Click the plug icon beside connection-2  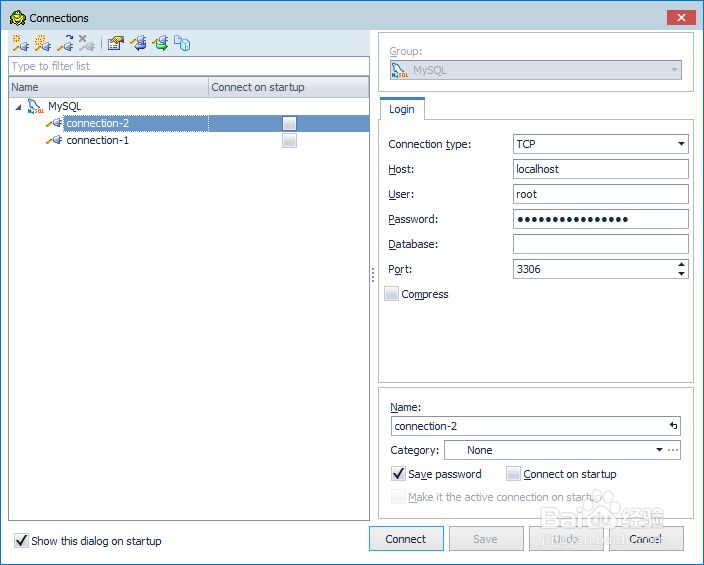[54, 123]
